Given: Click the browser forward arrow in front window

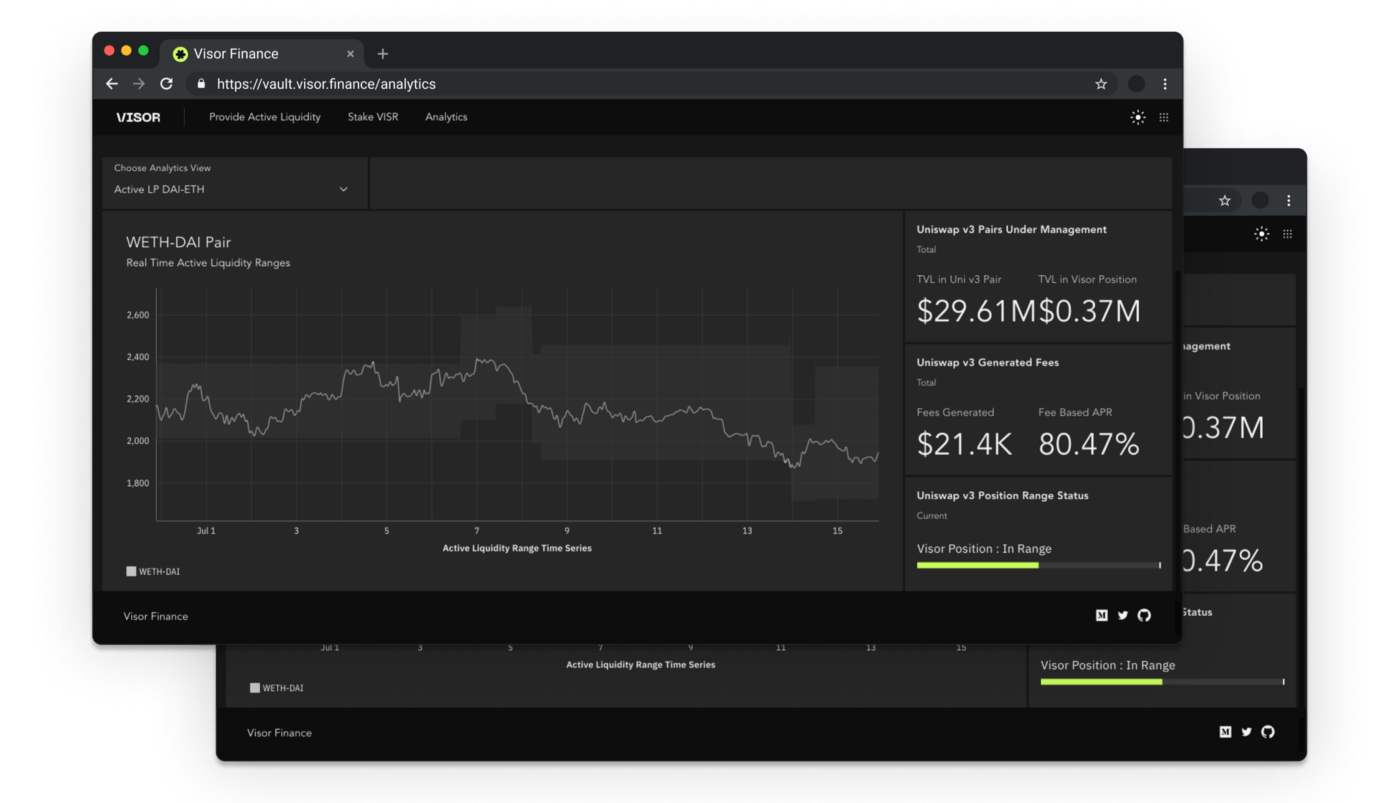Looking at the screenshot, I should pyautogui.click(x=139, y=84).
